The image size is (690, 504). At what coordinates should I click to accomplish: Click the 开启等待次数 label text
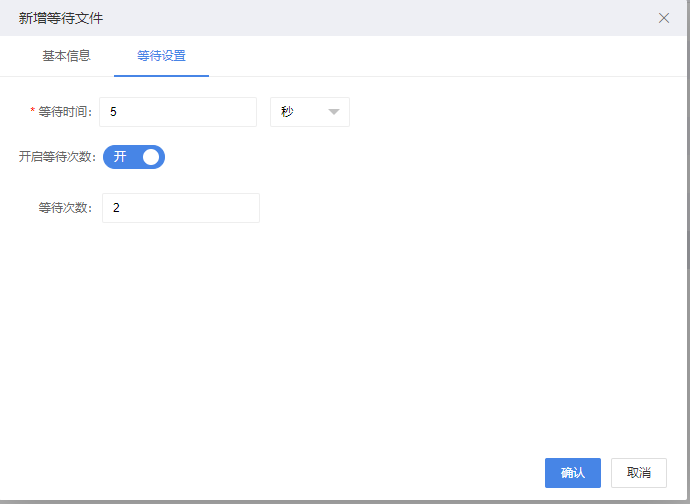pyautogui.click(x=57, y=157)
